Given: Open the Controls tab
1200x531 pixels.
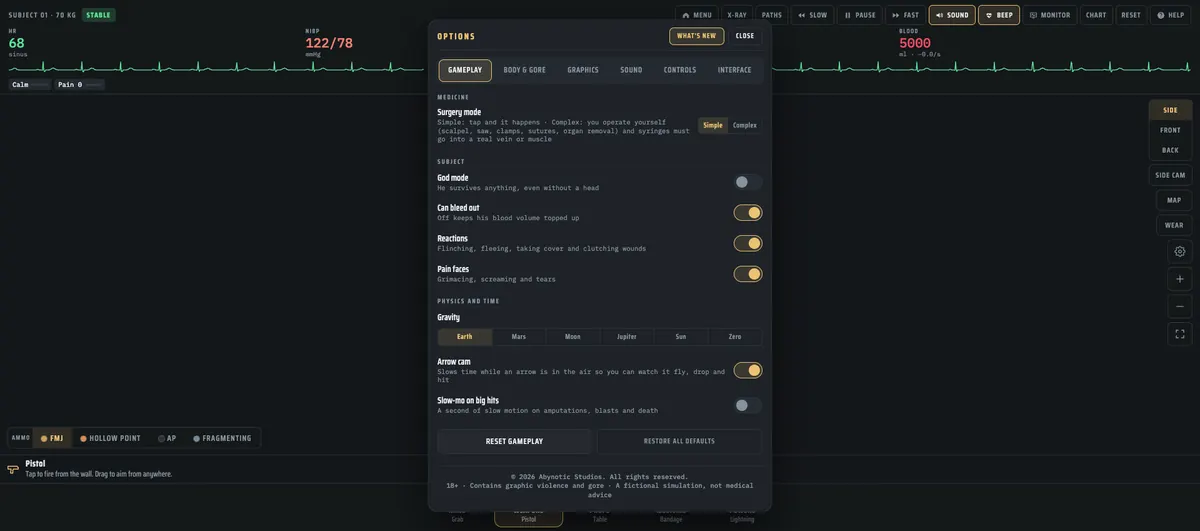Looking at the screenshot, I should pos(680,70).
